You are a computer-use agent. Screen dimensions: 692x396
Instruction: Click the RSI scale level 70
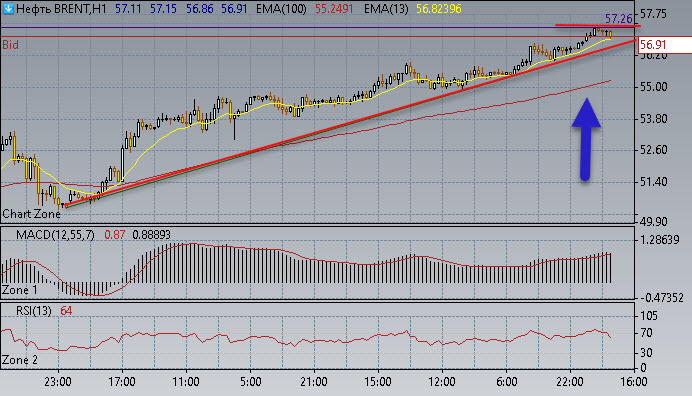[647, 333]
